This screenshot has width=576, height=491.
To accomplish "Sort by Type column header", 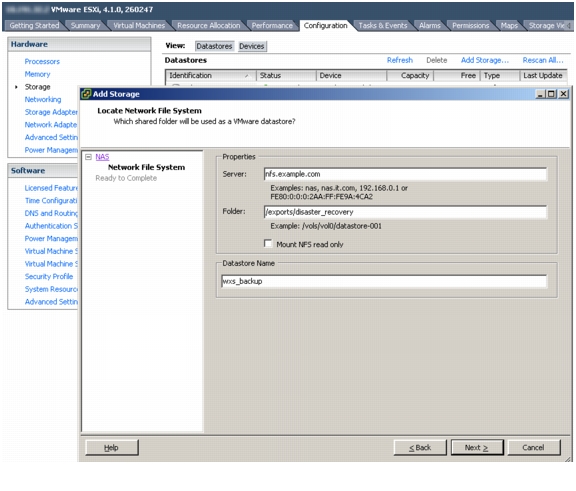I will pos(500,76).
